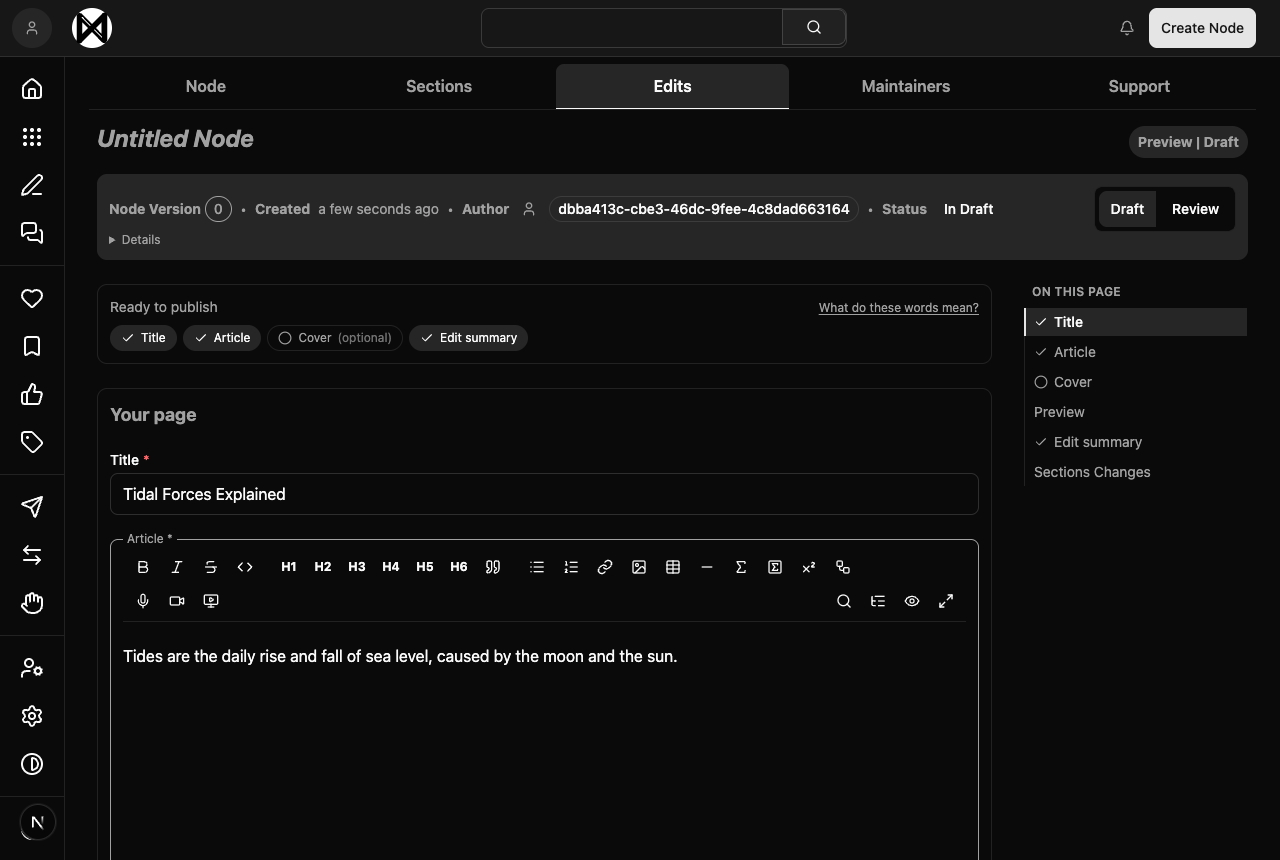Show the table of contents outline
This screenshot has height=860, width=1280.
click(878, 601)
